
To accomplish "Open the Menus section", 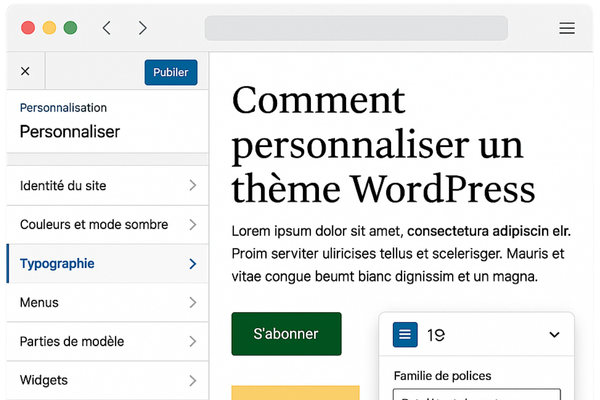I will coord(108,302).
